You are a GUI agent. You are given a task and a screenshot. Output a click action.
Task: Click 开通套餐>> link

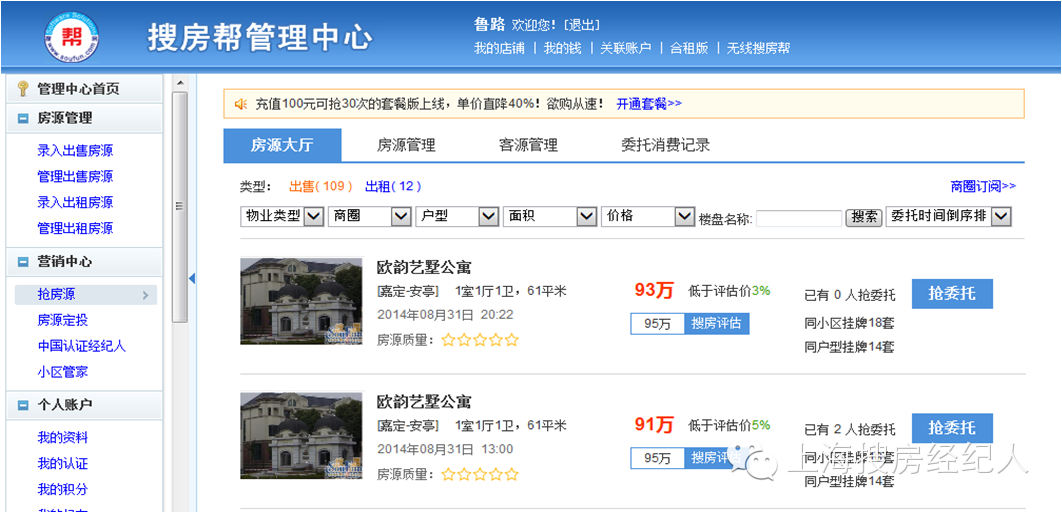[x=649, y=104]
